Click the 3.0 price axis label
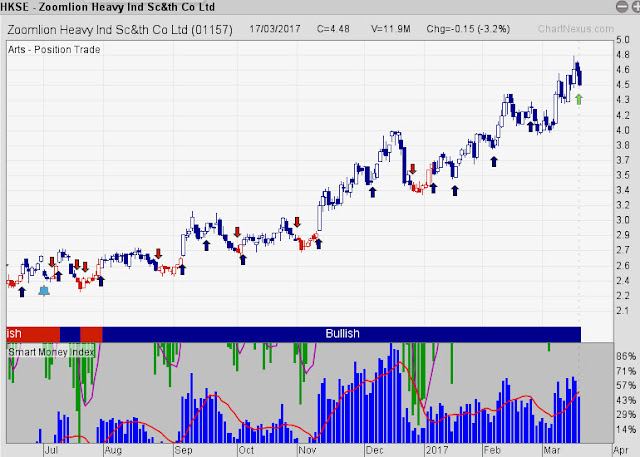640x457 pixels. point(623,220)
